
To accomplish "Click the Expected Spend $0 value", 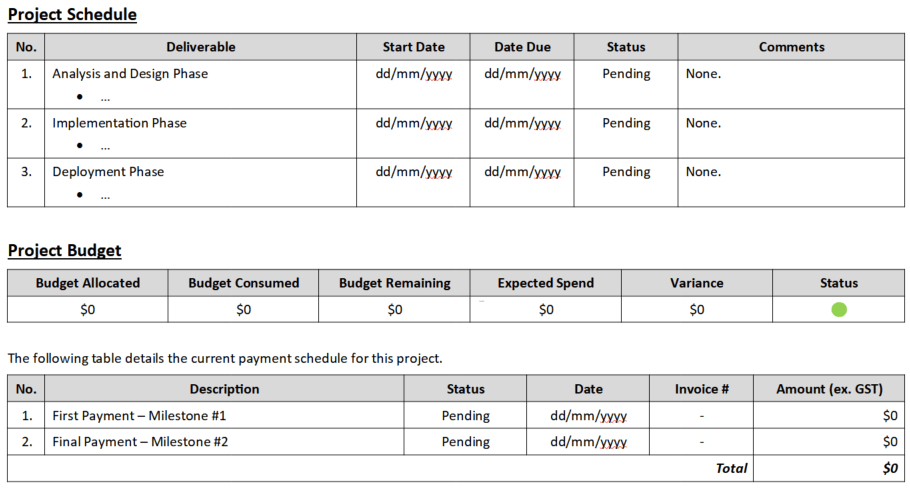I will click(546, 310).
